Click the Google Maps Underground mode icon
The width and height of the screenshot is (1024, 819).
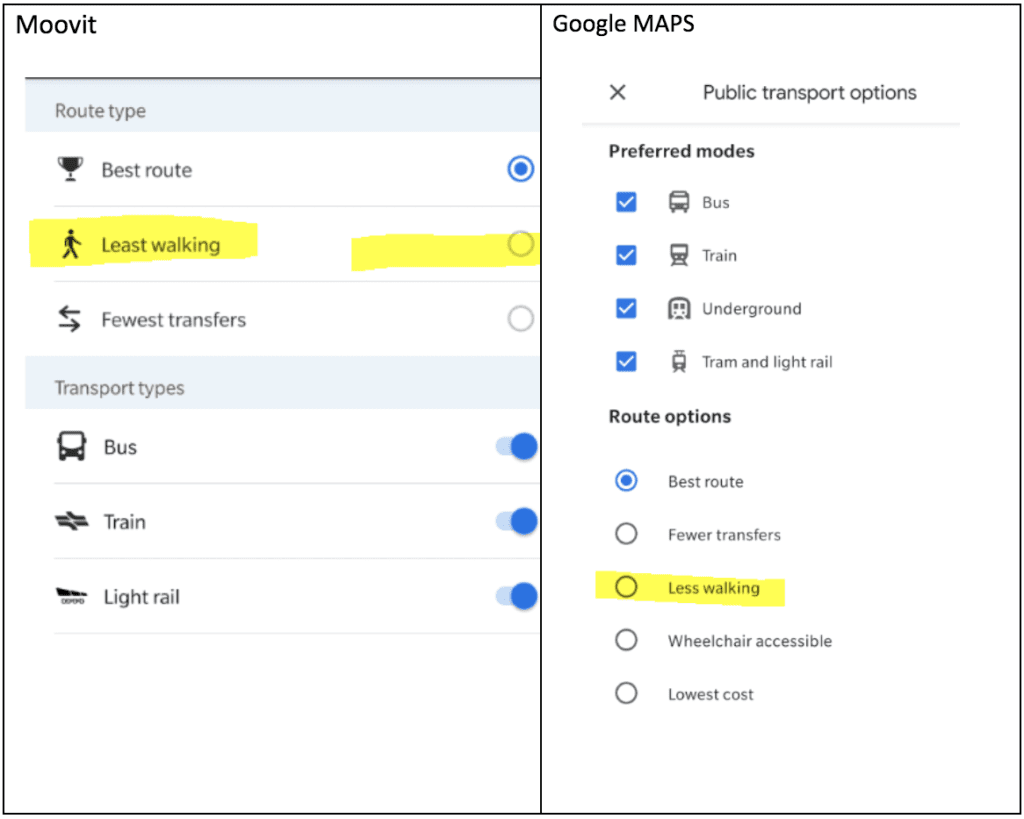point(679,308)
